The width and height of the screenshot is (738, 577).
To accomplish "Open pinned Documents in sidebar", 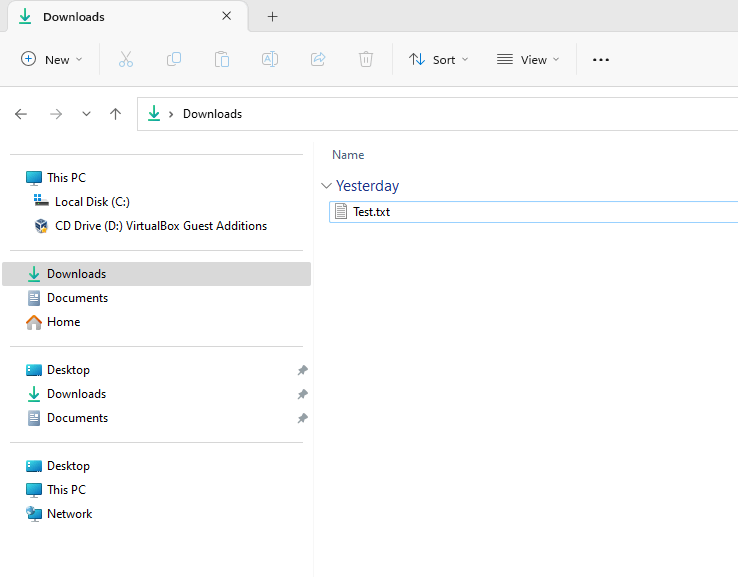I will click(77, 418).
